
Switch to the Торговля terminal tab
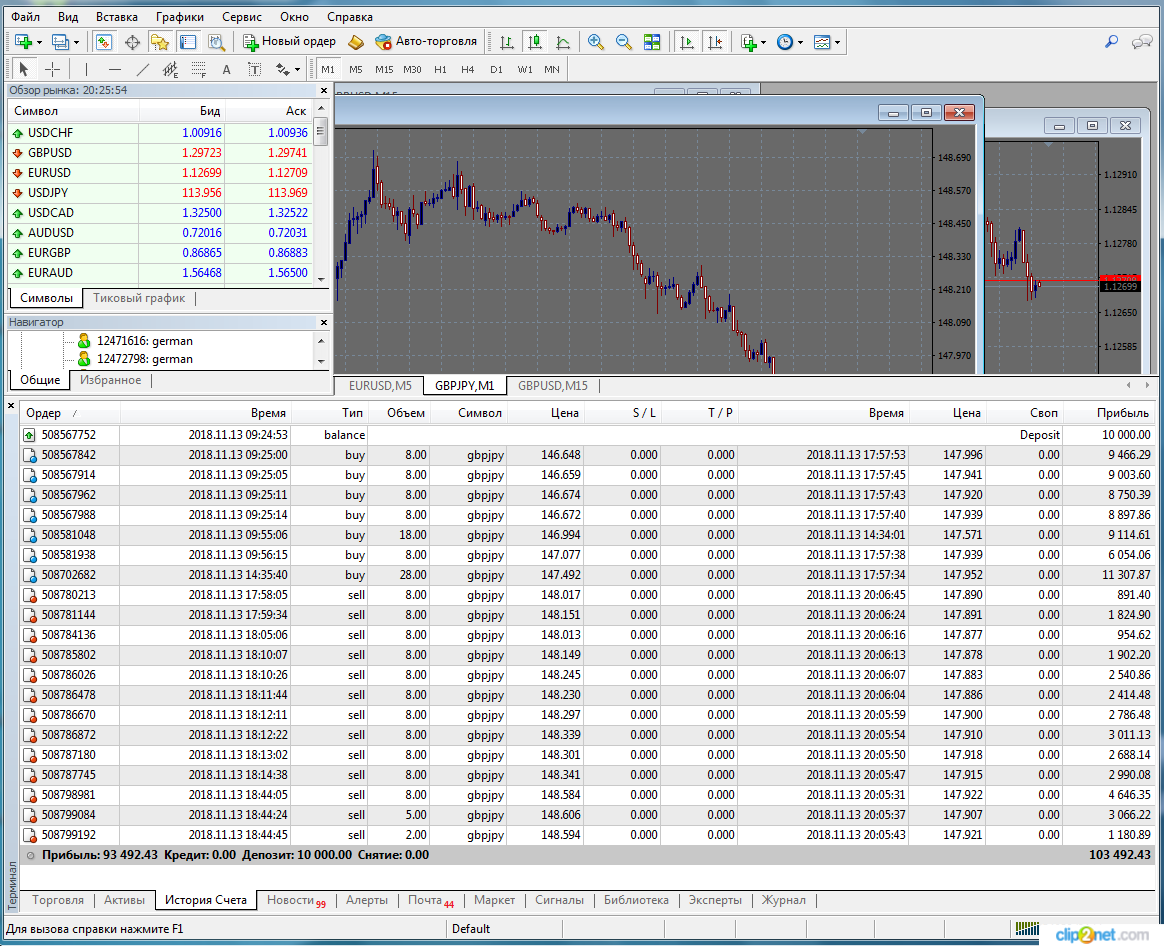click(58, 900)
